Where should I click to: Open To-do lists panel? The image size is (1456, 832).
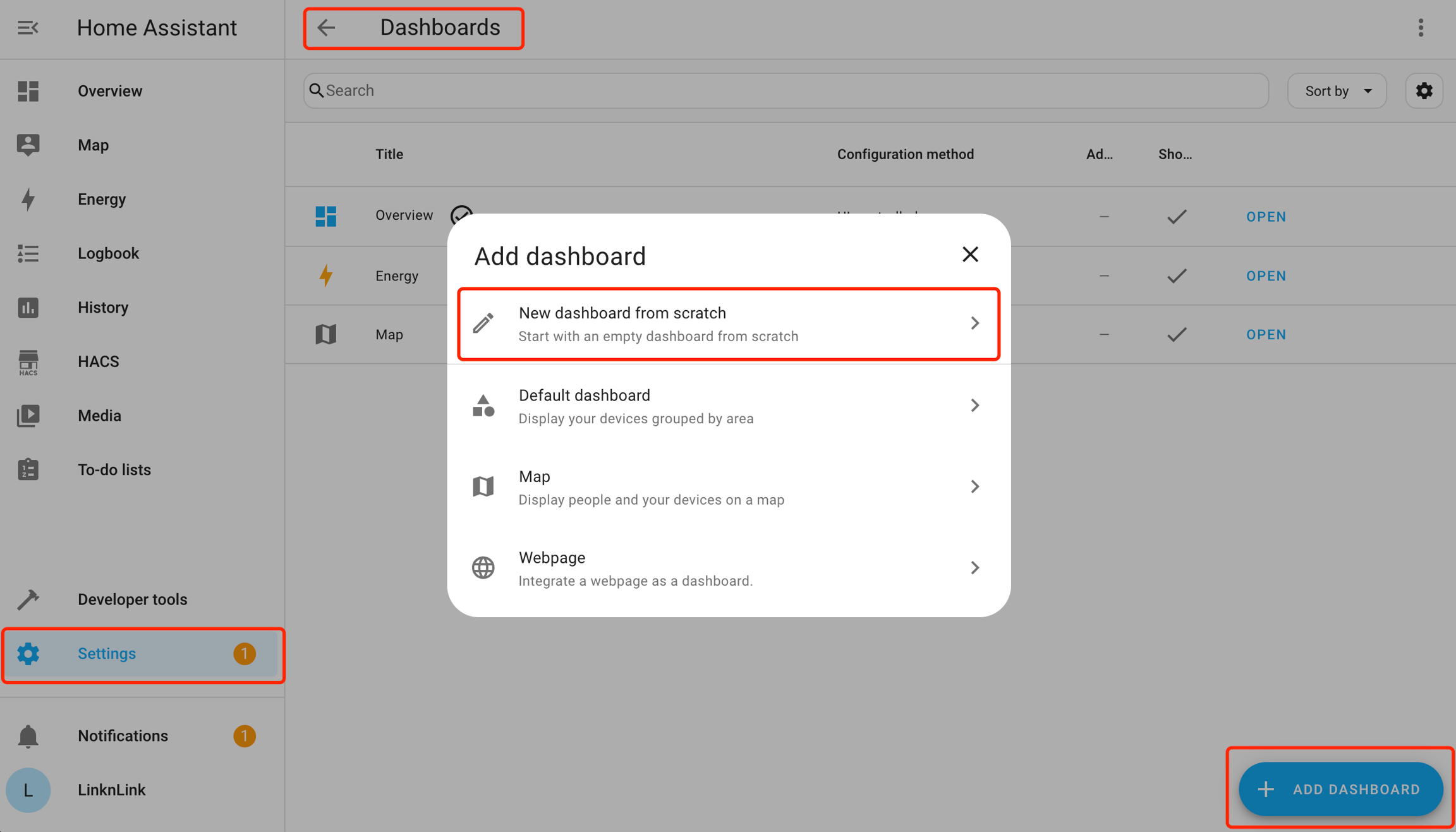114,470
